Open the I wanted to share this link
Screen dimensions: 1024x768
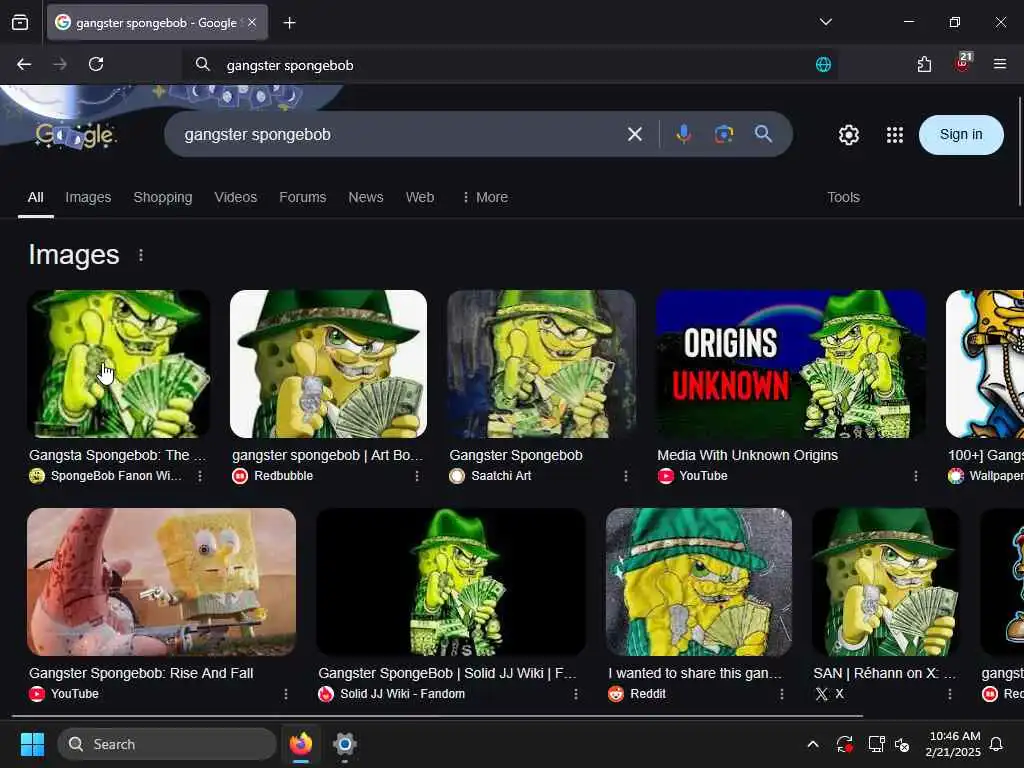(x=695, y=673)
